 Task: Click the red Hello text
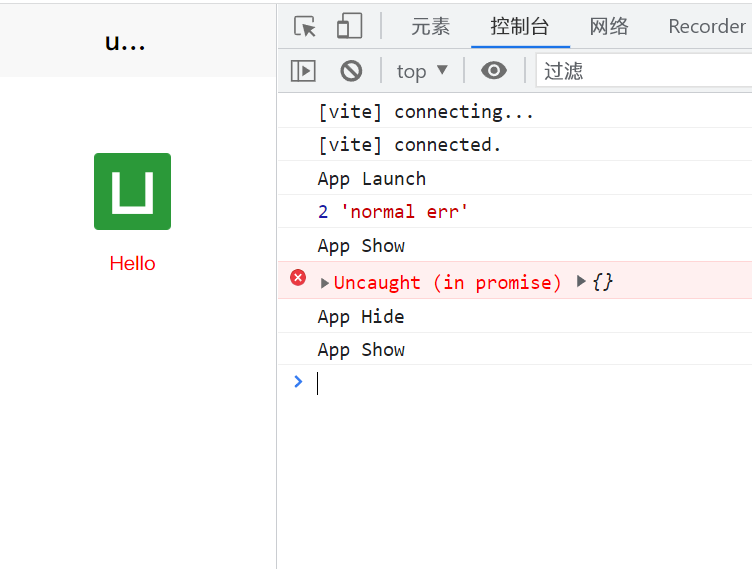tap(132, 263)
